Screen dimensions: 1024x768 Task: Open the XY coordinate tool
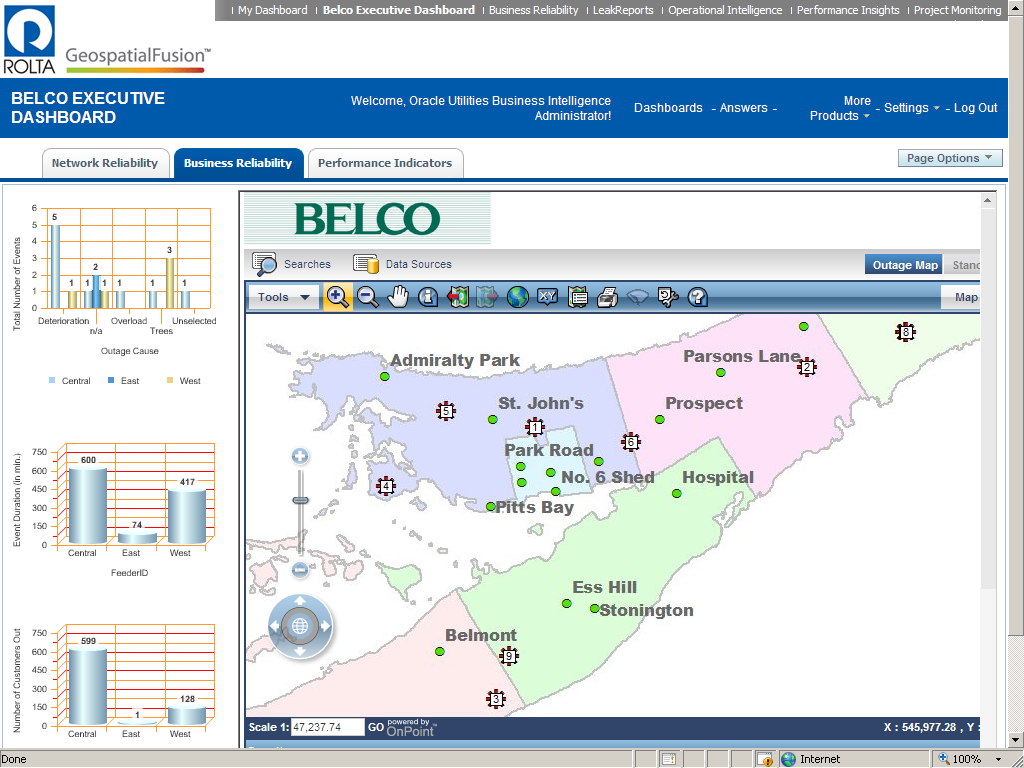(x=547, y=297)
